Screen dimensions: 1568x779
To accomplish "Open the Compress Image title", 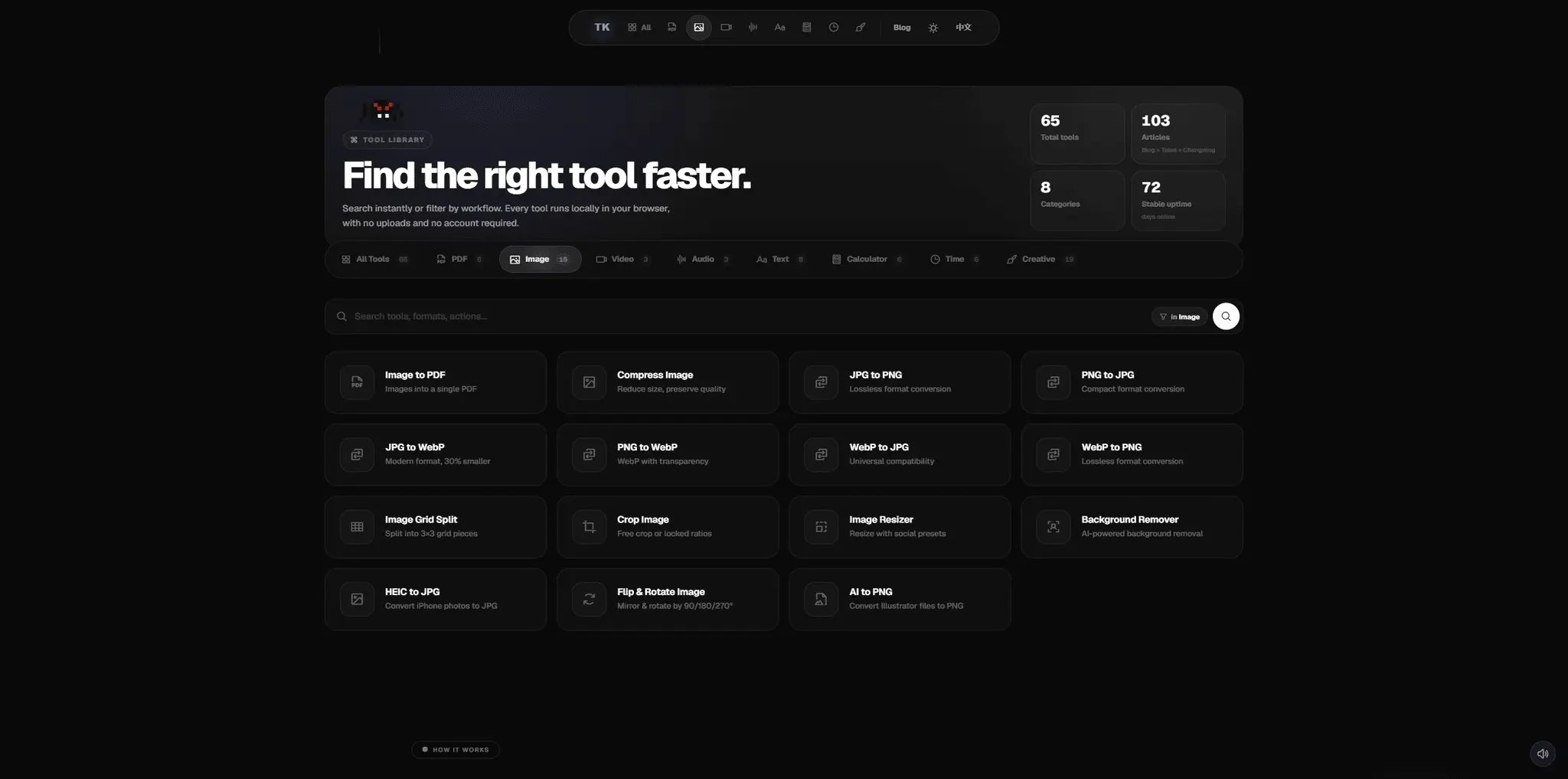I will pyautogui.click(x=655, y=375).
